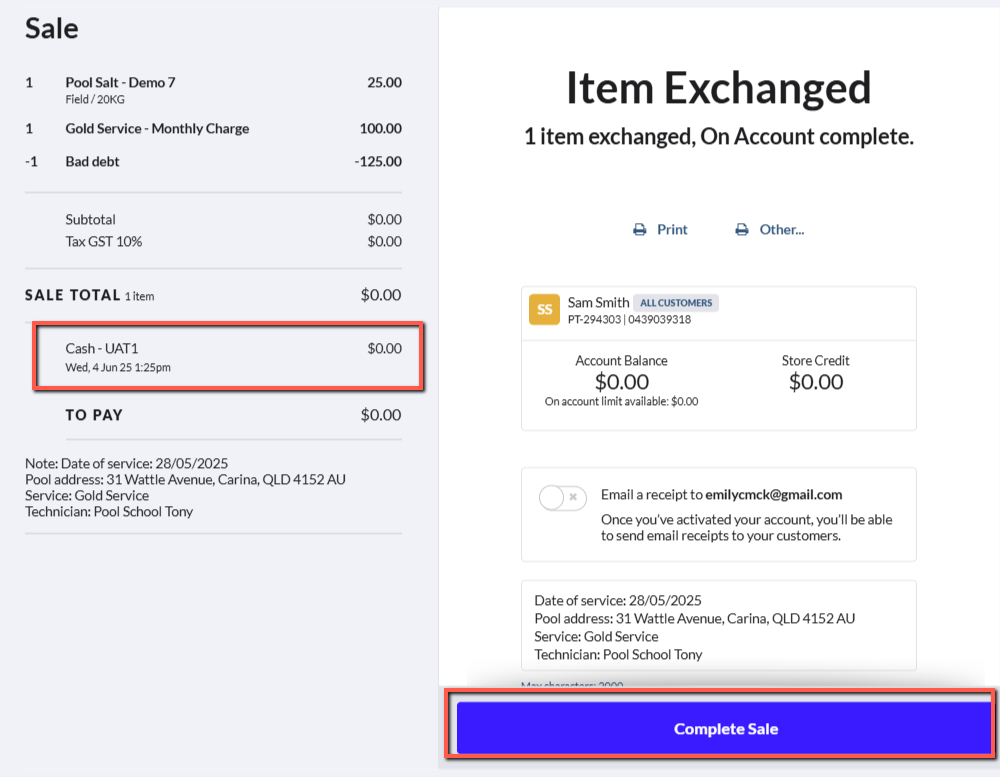The width and height of the screenshot is (1000, 777).
Task: Click the ALL CUSTOMERS group badge
Action: tap(676, 303)
